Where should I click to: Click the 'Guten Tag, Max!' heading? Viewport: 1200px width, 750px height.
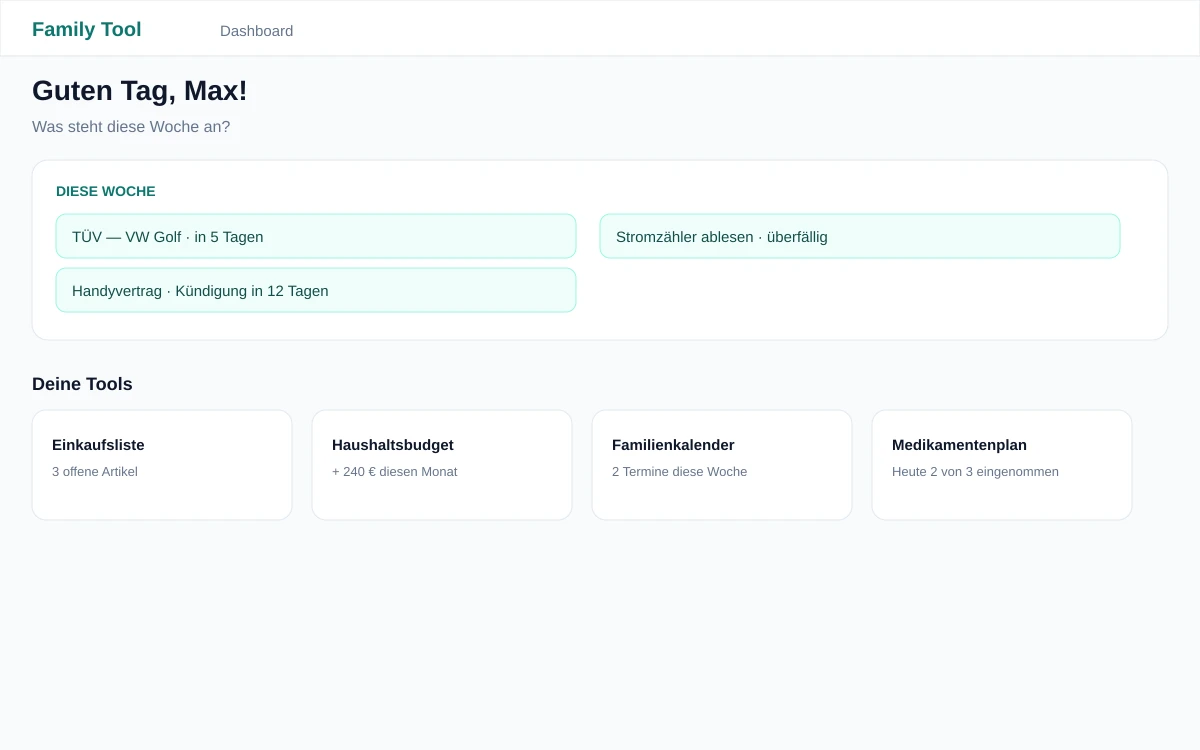pyautogui.click(x=139, y=91)
